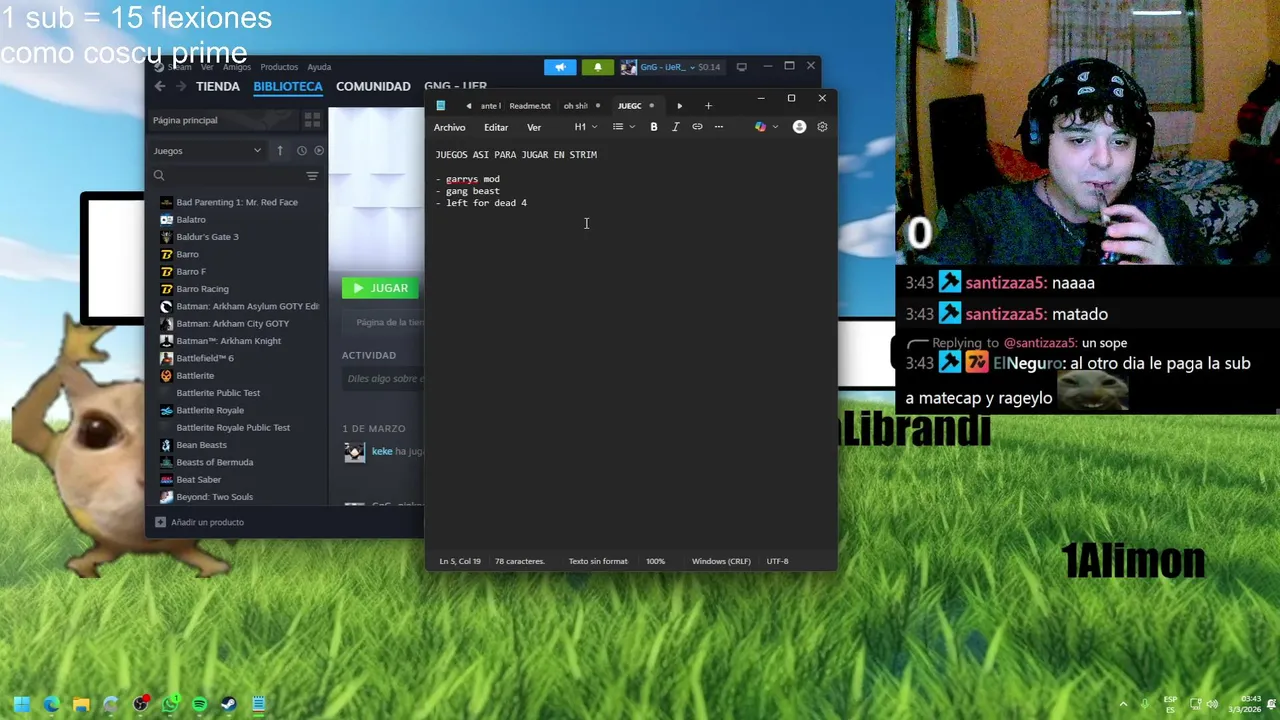
Task: Open Steam notifications bell
Action: tap(598, 67)
